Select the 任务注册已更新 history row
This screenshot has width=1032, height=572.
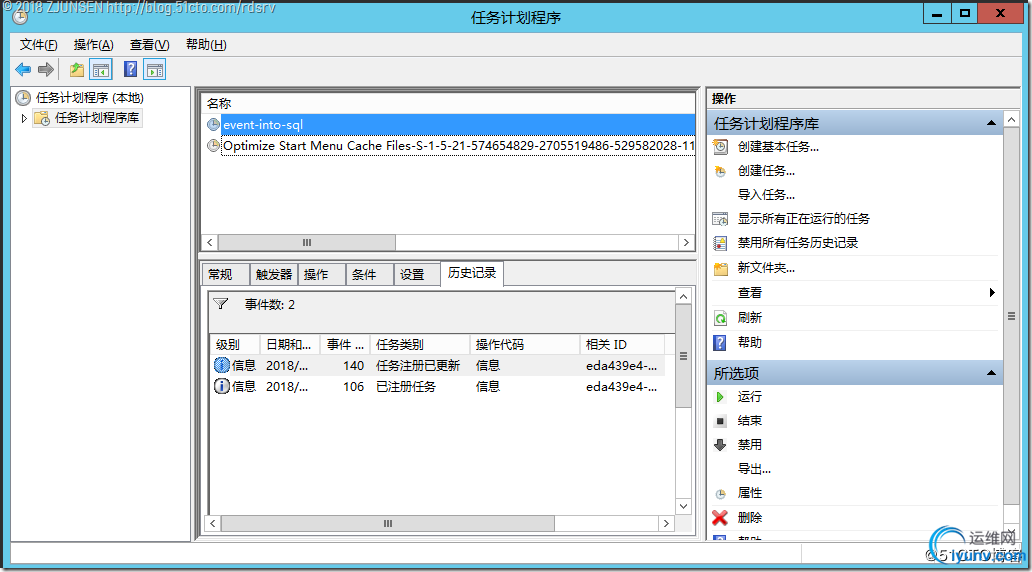click(437, 365)
